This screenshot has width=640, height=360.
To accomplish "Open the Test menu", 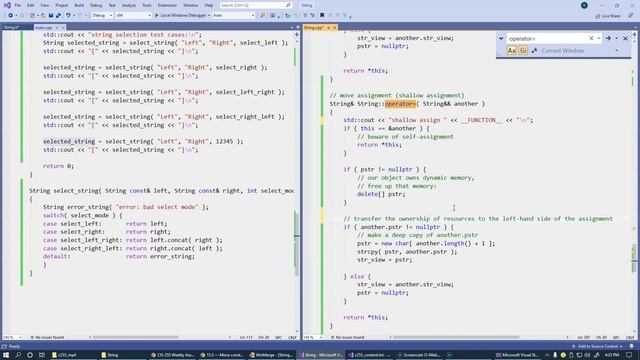I will [112, 5].
